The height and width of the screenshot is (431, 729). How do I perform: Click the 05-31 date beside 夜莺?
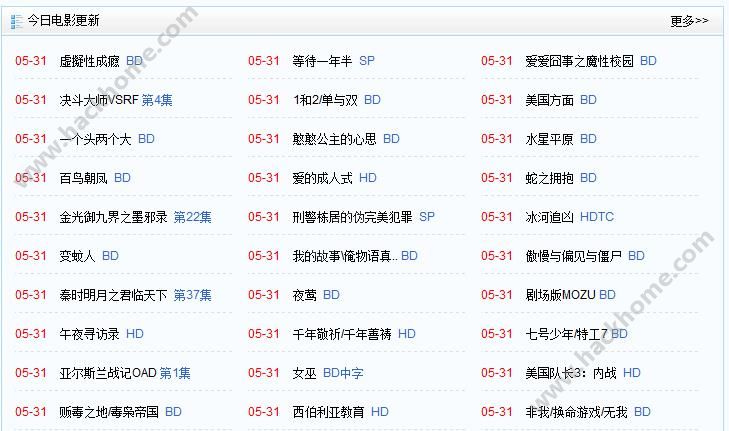click(264, 295)
